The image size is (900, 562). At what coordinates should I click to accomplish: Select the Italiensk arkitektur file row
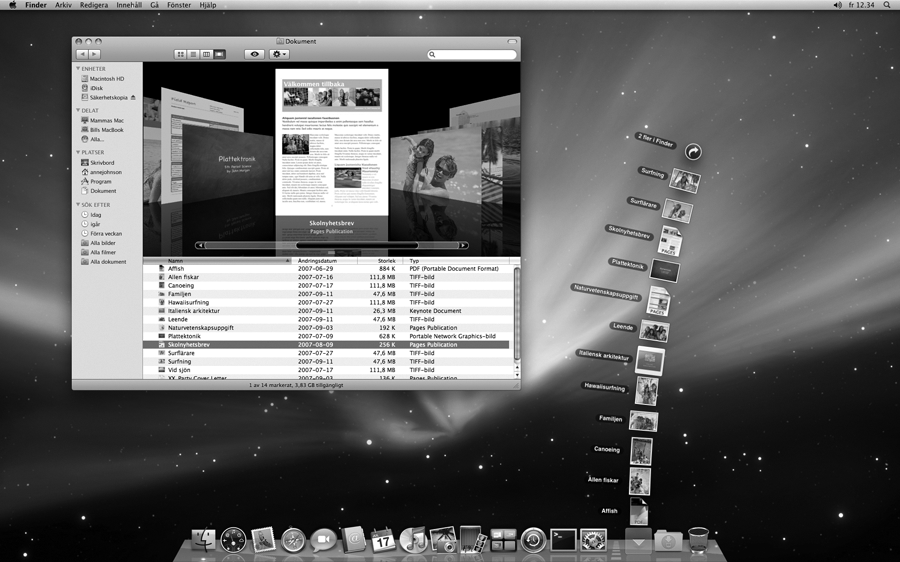coord(325,311)
